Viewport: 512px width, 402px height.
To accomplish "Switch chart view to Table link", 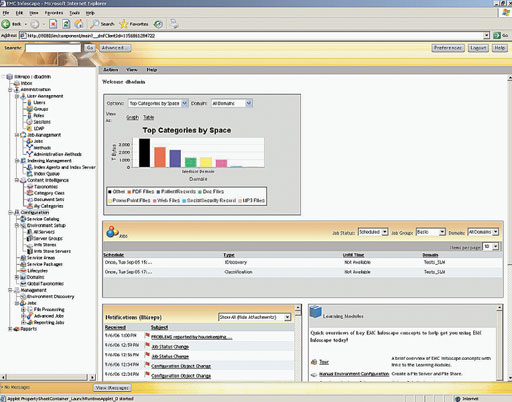I will pos(149,117).
